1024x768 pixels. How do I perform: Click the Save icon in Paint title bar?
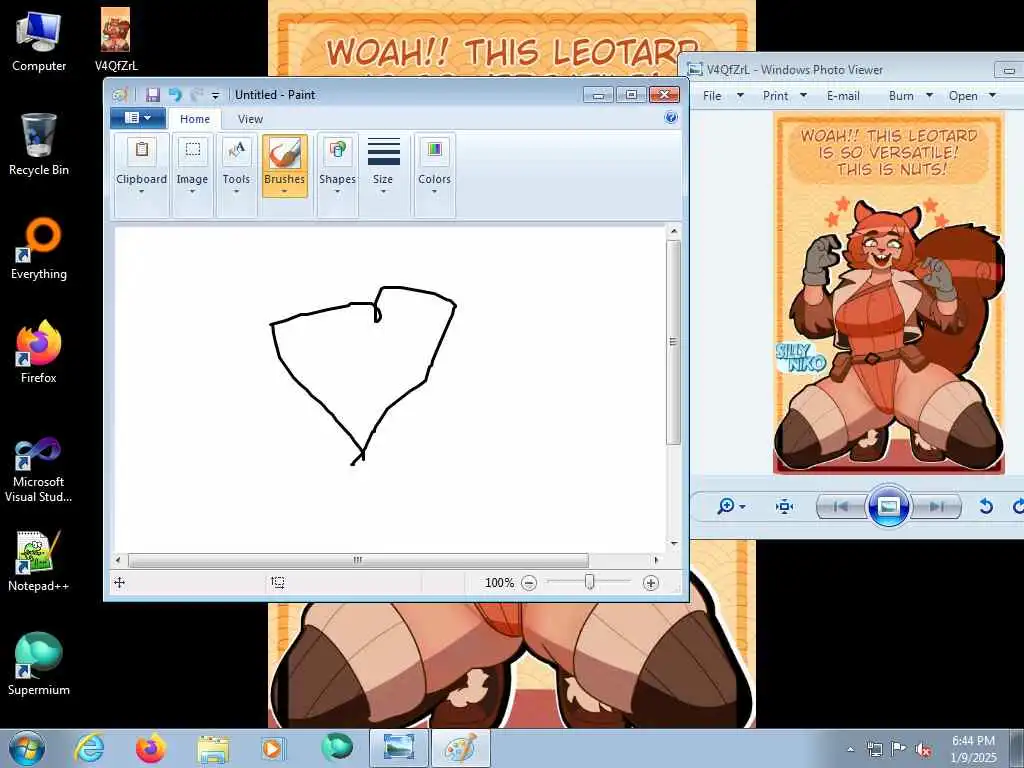153,95
